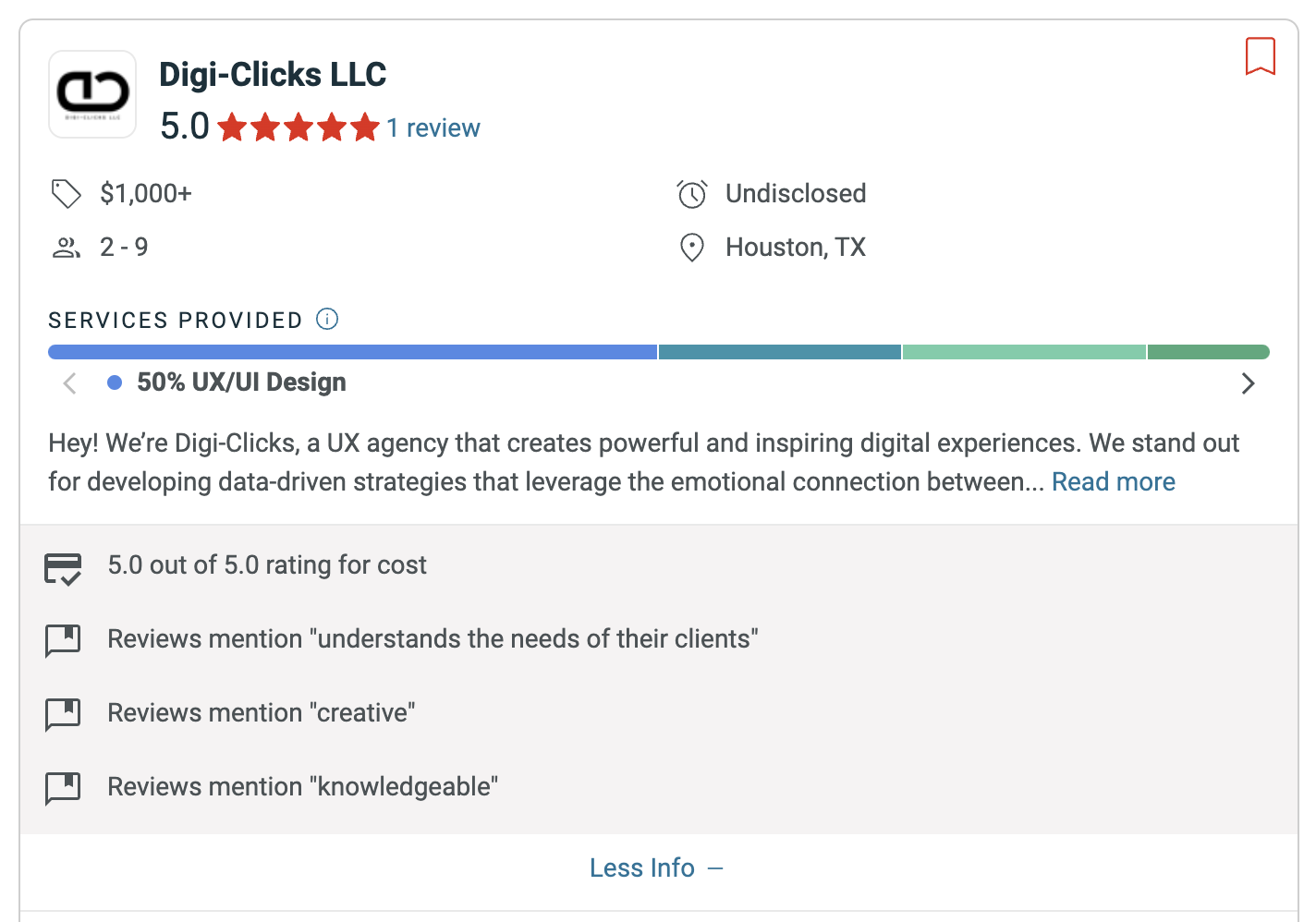Go to previous service with left chevron
Screen dimensions: 1316x922
pyautogui.click(x=69, y=383)
